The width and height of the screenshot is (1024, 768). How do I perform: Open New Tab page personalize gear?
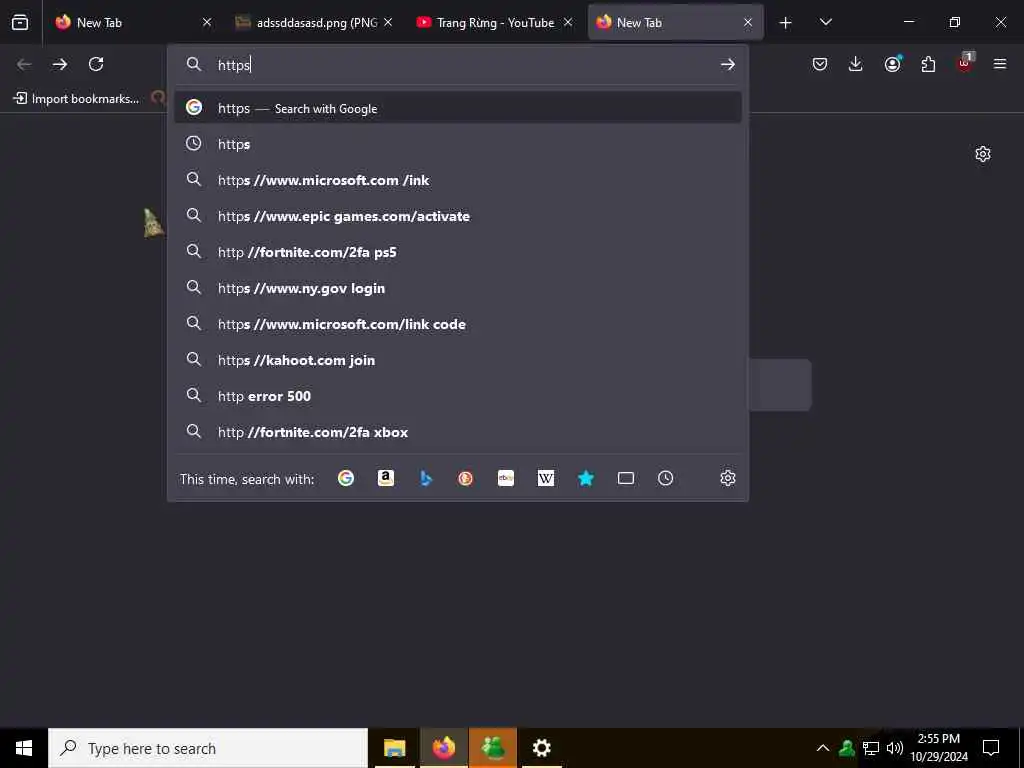click(983, 154)
